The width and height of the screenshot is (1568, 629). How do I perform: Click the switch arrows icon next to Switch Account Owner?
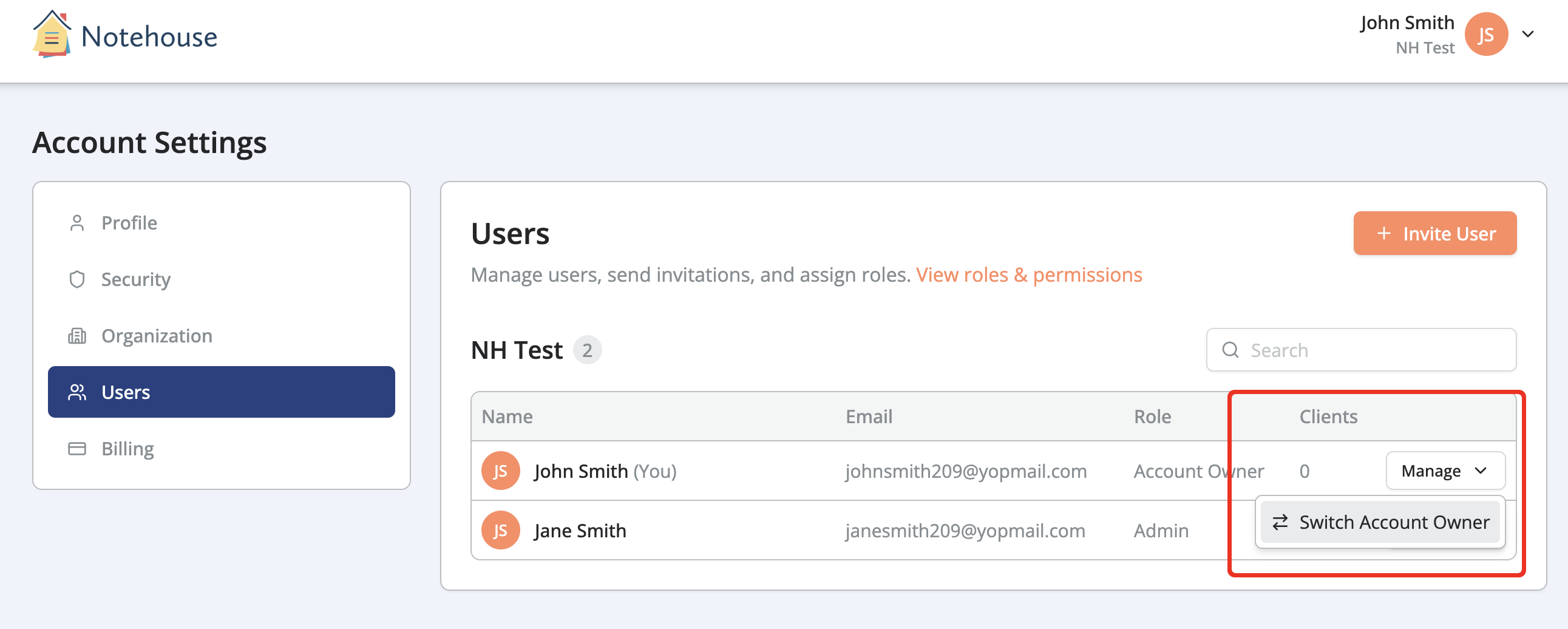[1280, 522]
